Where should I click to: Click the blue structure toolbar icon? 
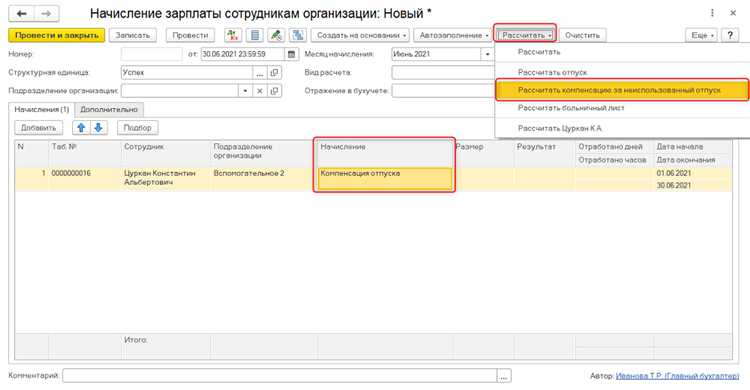point(298,35)
